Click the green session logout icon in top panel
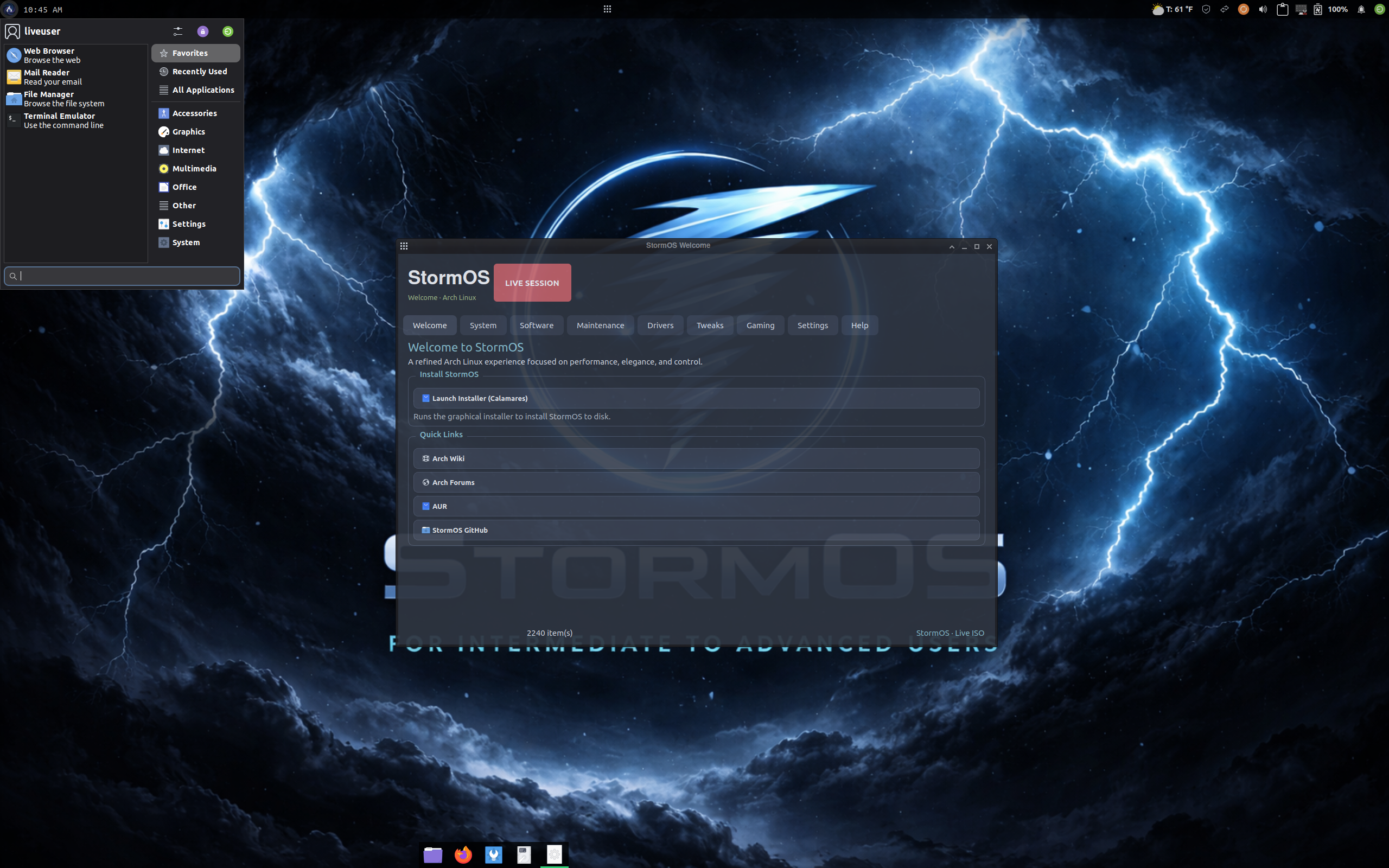Viewport: 1389px width, 868px height. (1379, 9)
